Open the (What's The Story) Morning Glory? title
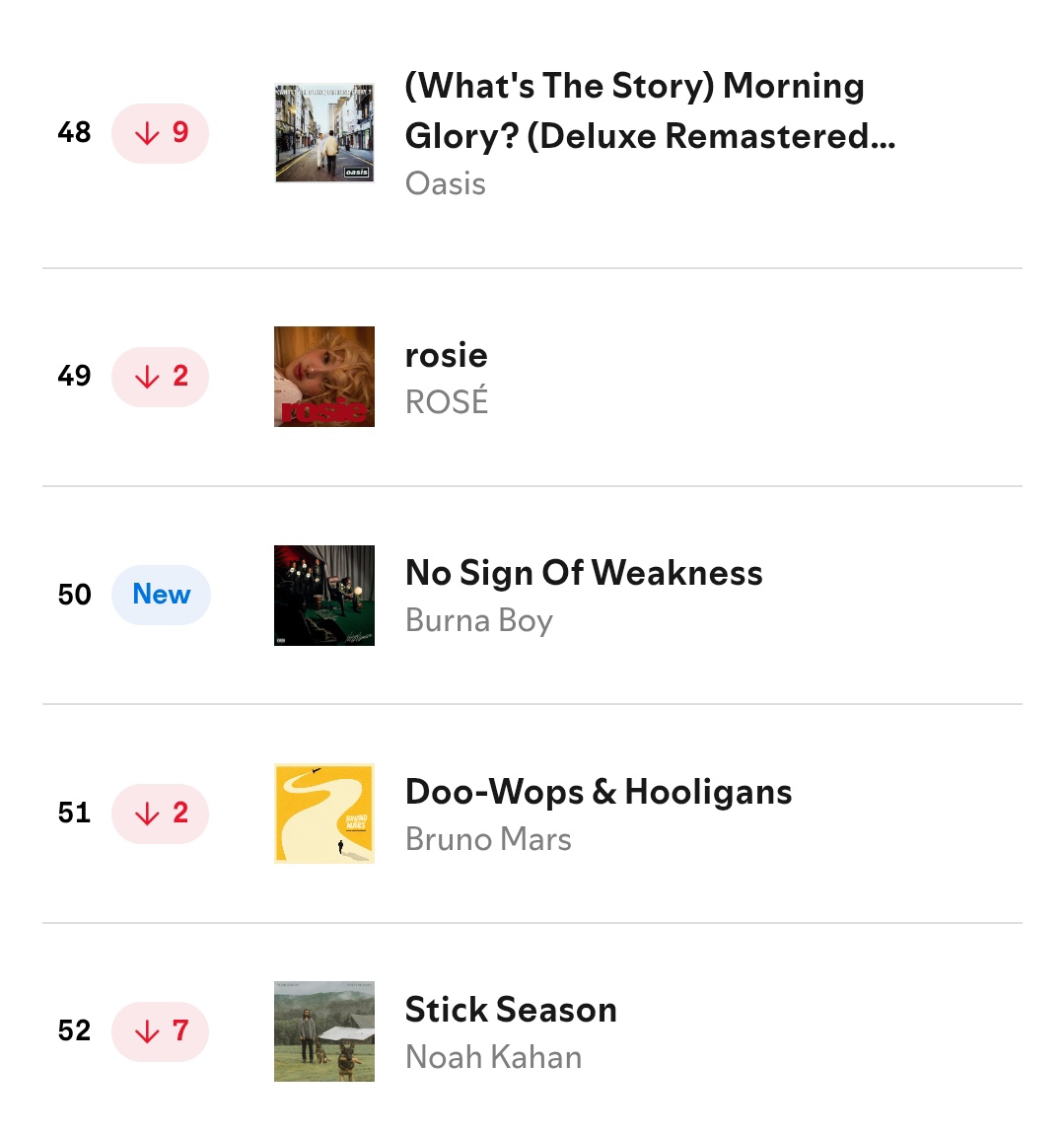 (650, 110)
